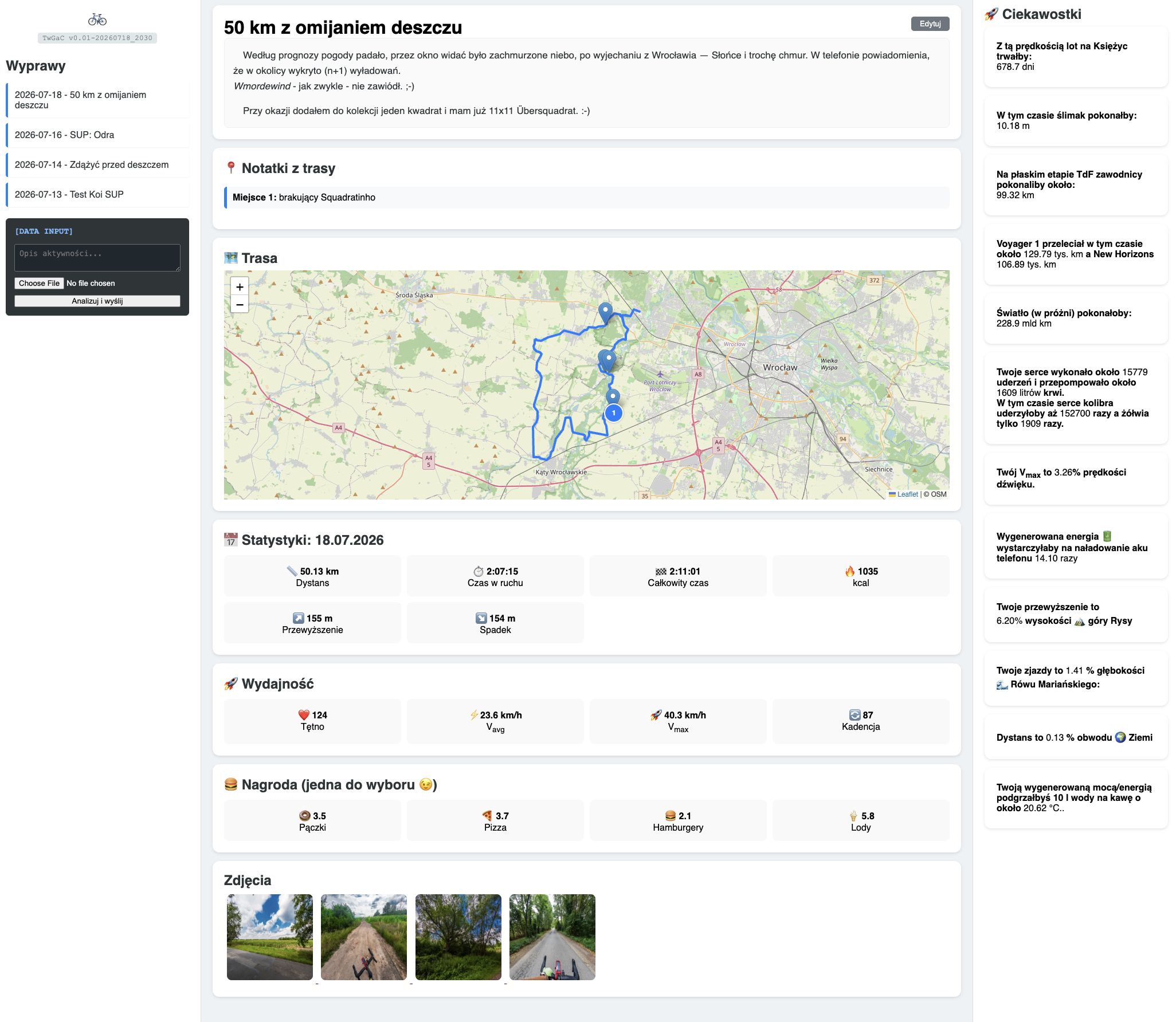
Task: Click the numbered marker 1 on the map
Action: pyautogui.click(x=613, y=412)
